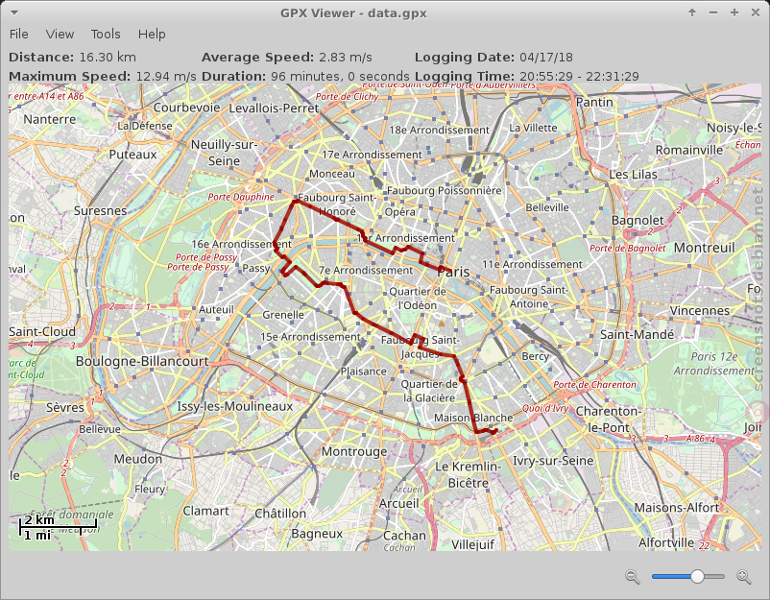Click the Duration value 96 minutes, 0 seconds
Screen dimensions: 770x600
point(340,76)
